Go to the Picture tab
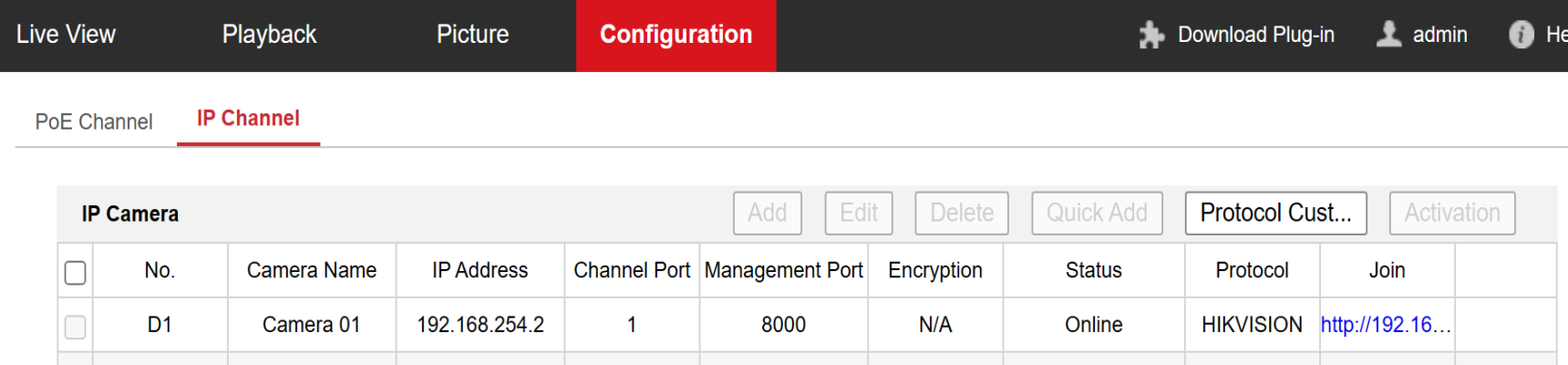 click(x=472, y=35)
